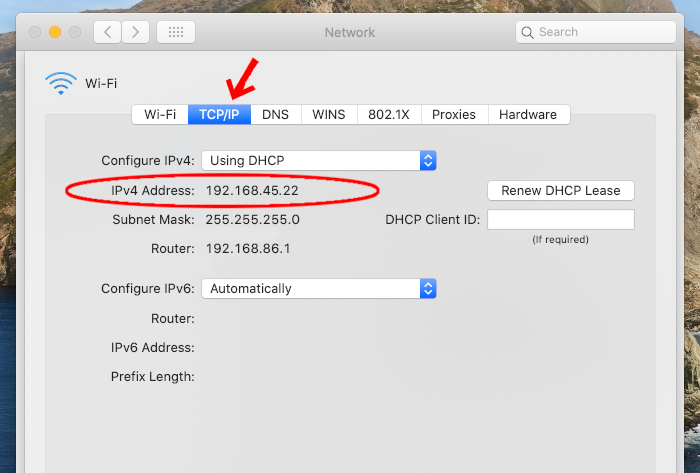Screen dimensions: 700x473
Task: Click the Prefix Length label
Action: point(153,377)
